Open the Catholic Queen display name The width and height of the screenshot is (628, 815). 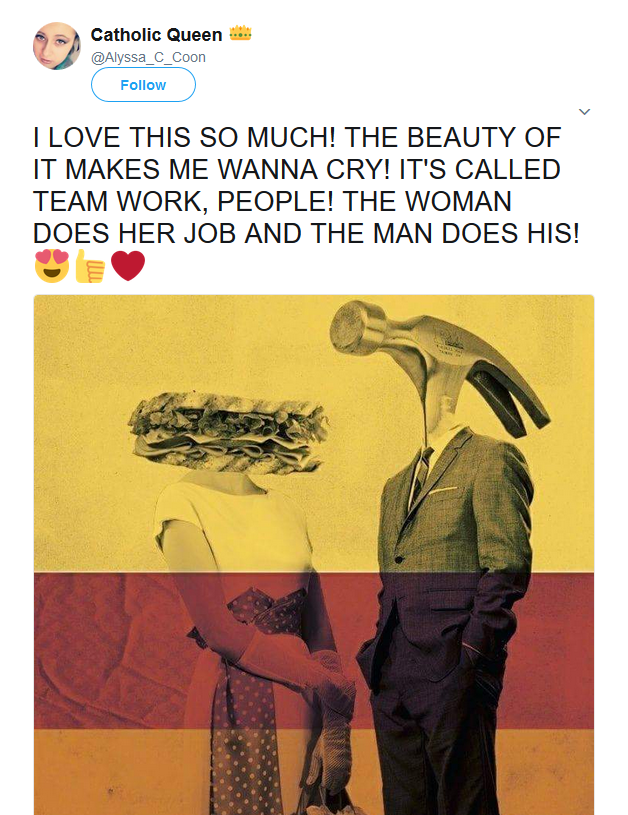pos(156,35)
